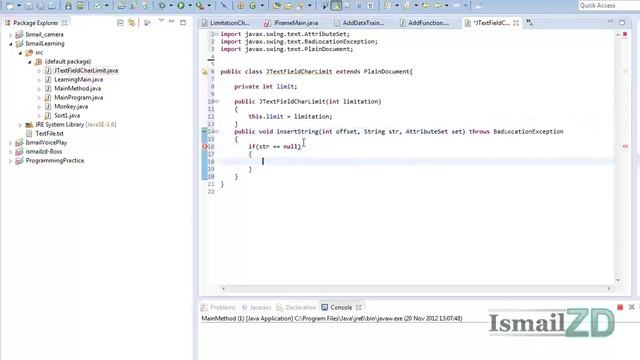Maximize the Package Explorer view

pos(183,23)
